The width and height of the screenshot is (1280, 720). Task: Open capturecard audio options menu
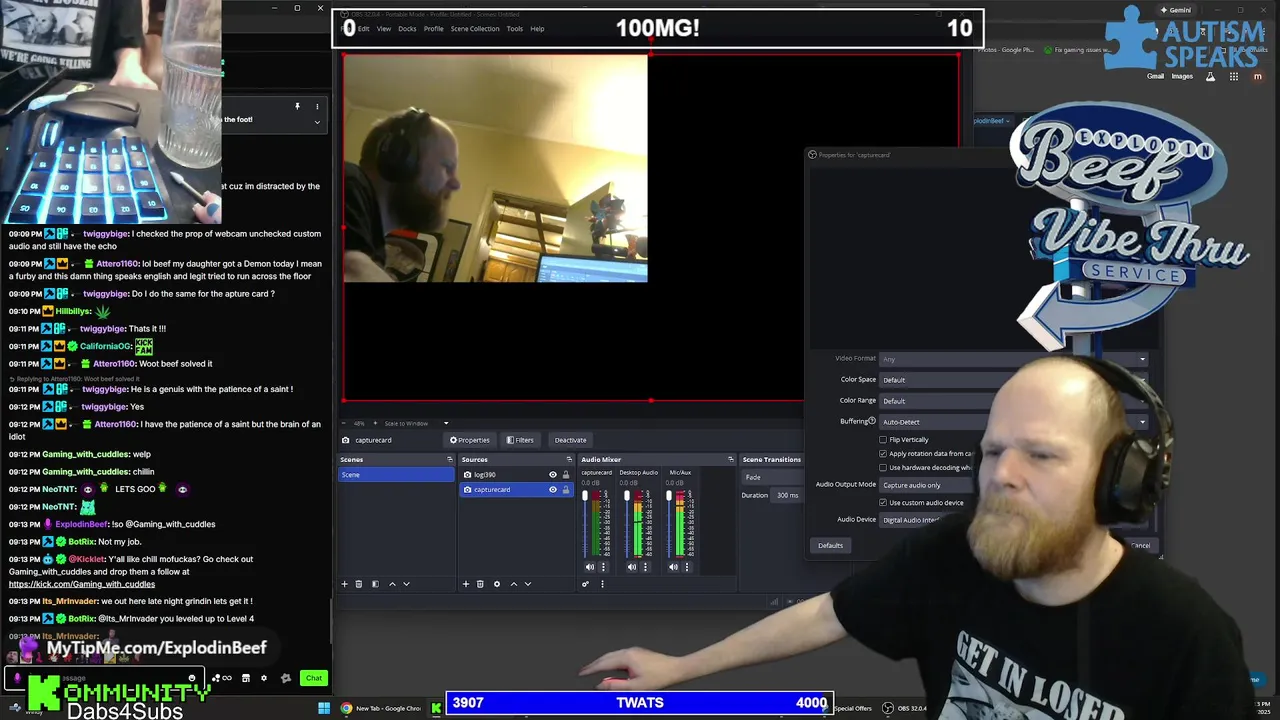click(603, 567)
